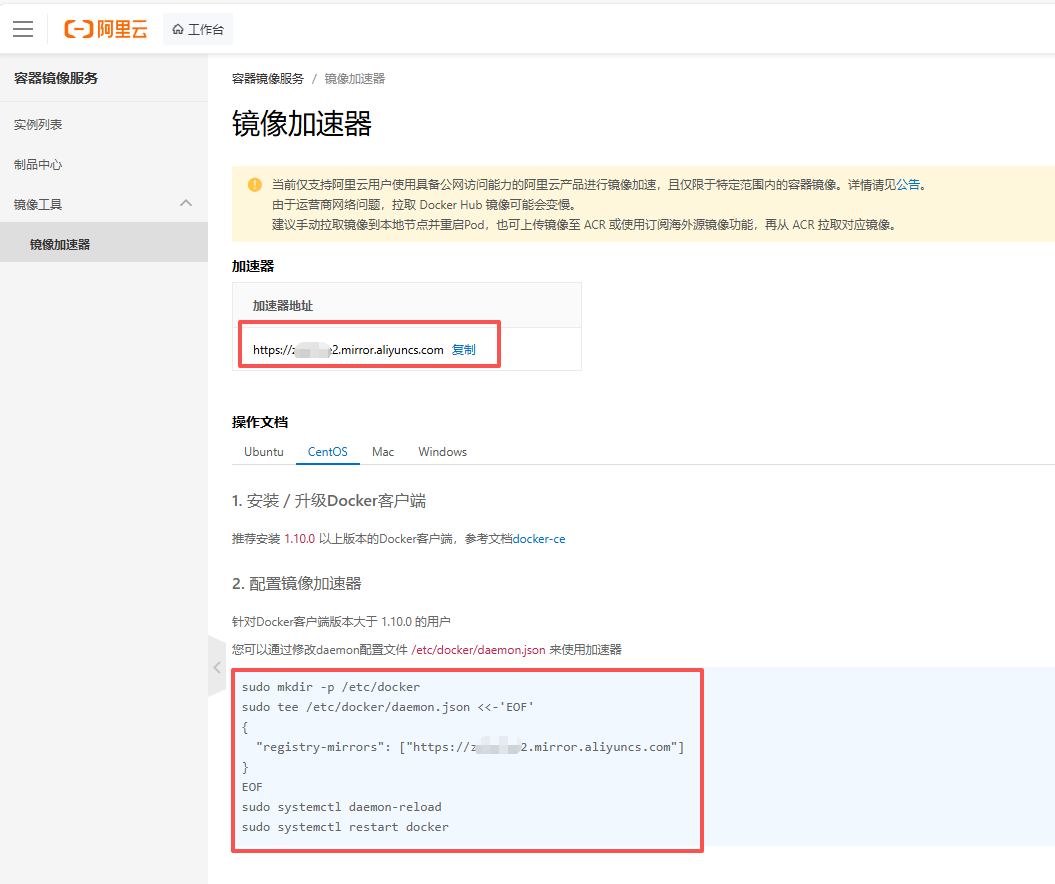Click 容器镜像服务 breadcrumb link

coord(268,79)
